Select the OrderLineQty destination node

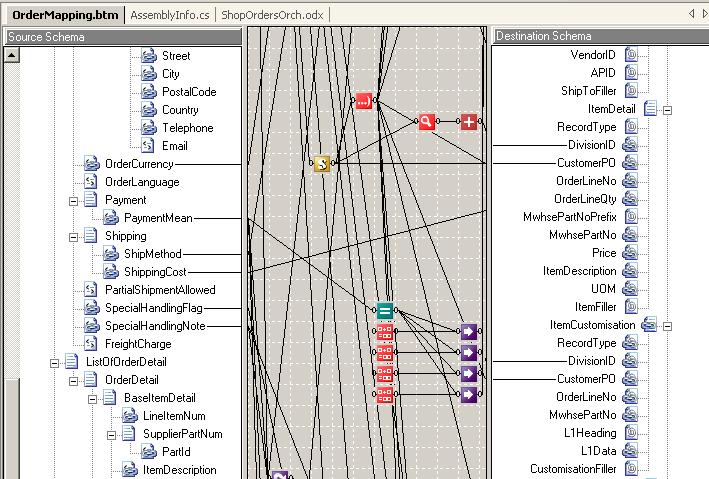click(x=585, y=199)
